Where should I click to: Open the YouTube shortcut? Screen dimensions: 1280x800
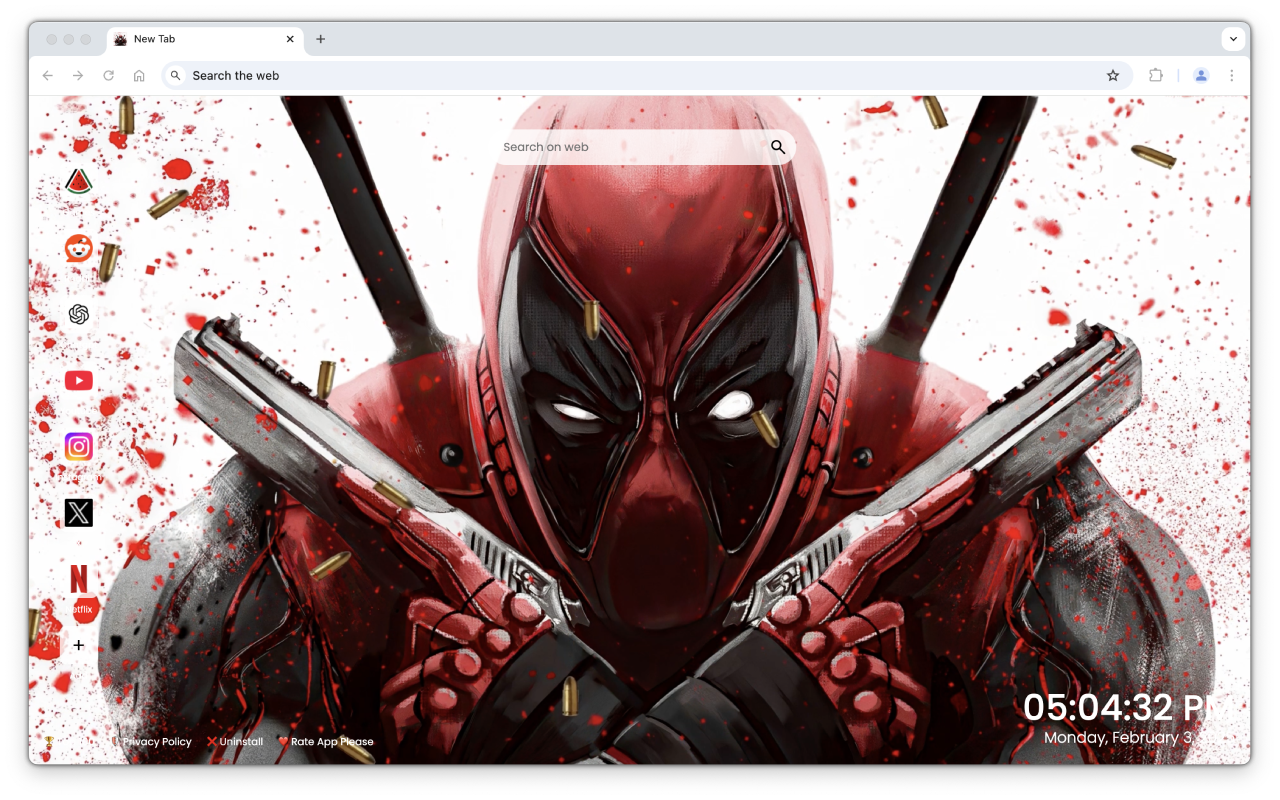point(79,381)
